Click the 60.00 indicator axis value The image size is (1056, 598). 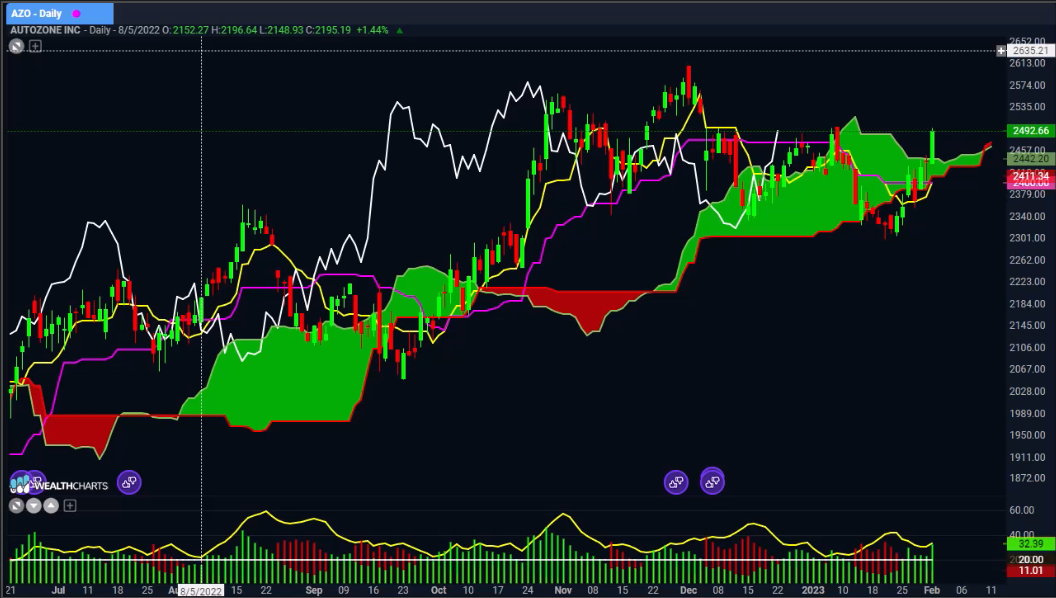click(x=1022, y=510)
